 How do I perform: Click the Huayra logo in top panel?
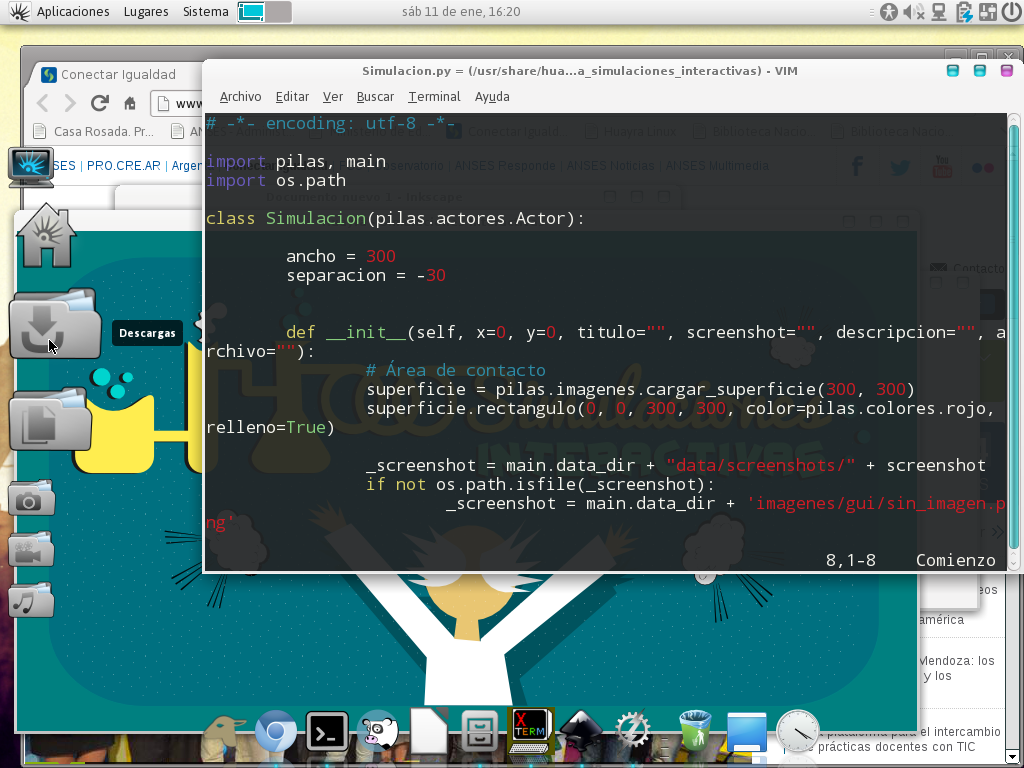(x=19, y=12)
